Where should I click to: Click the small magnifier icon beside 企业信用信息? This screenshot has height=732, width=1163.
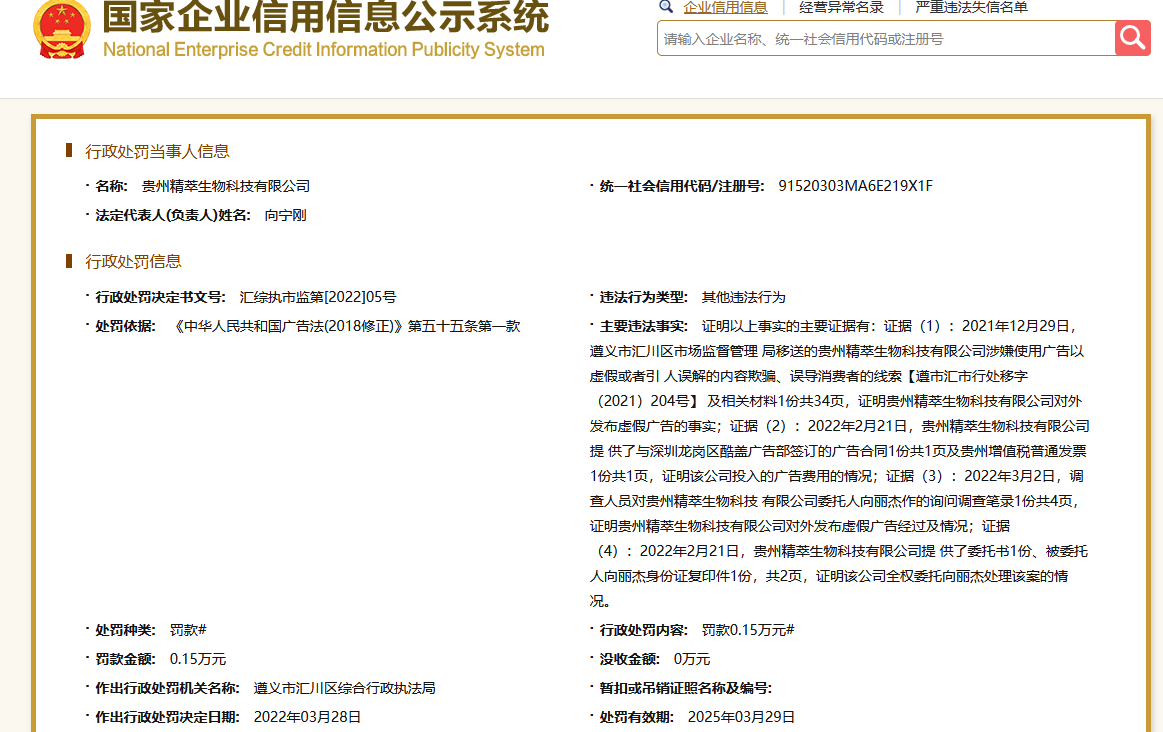(666, 7)
